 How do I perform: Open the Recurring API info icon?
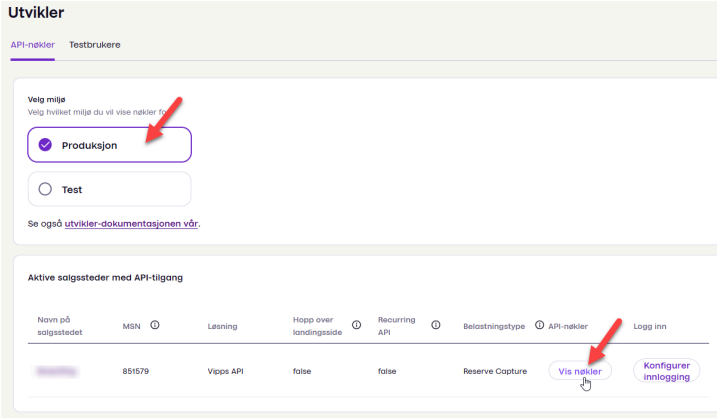click(x=436, y=325)
